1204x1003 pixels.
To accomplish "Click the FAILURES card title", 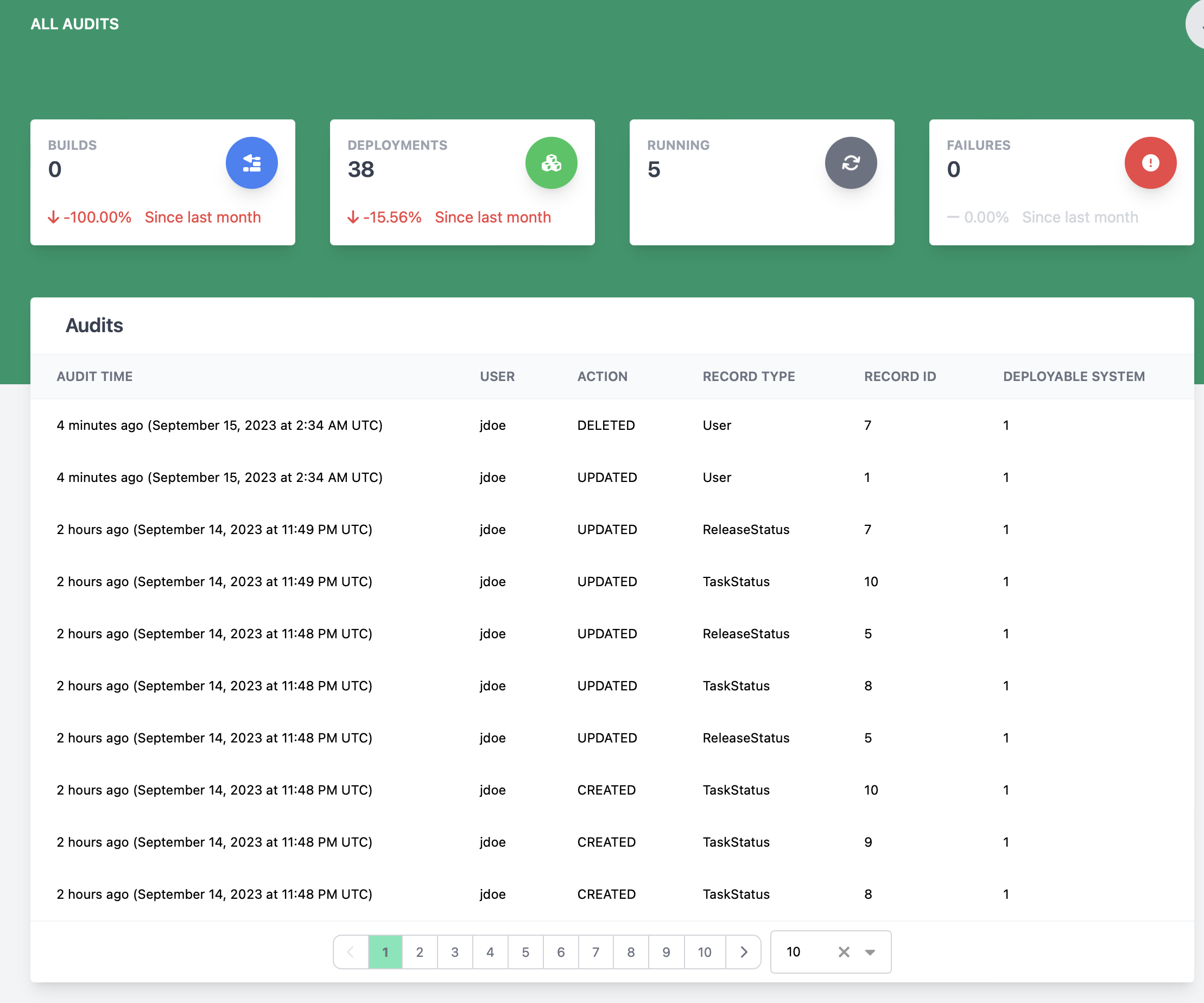I will click(978, 145).
